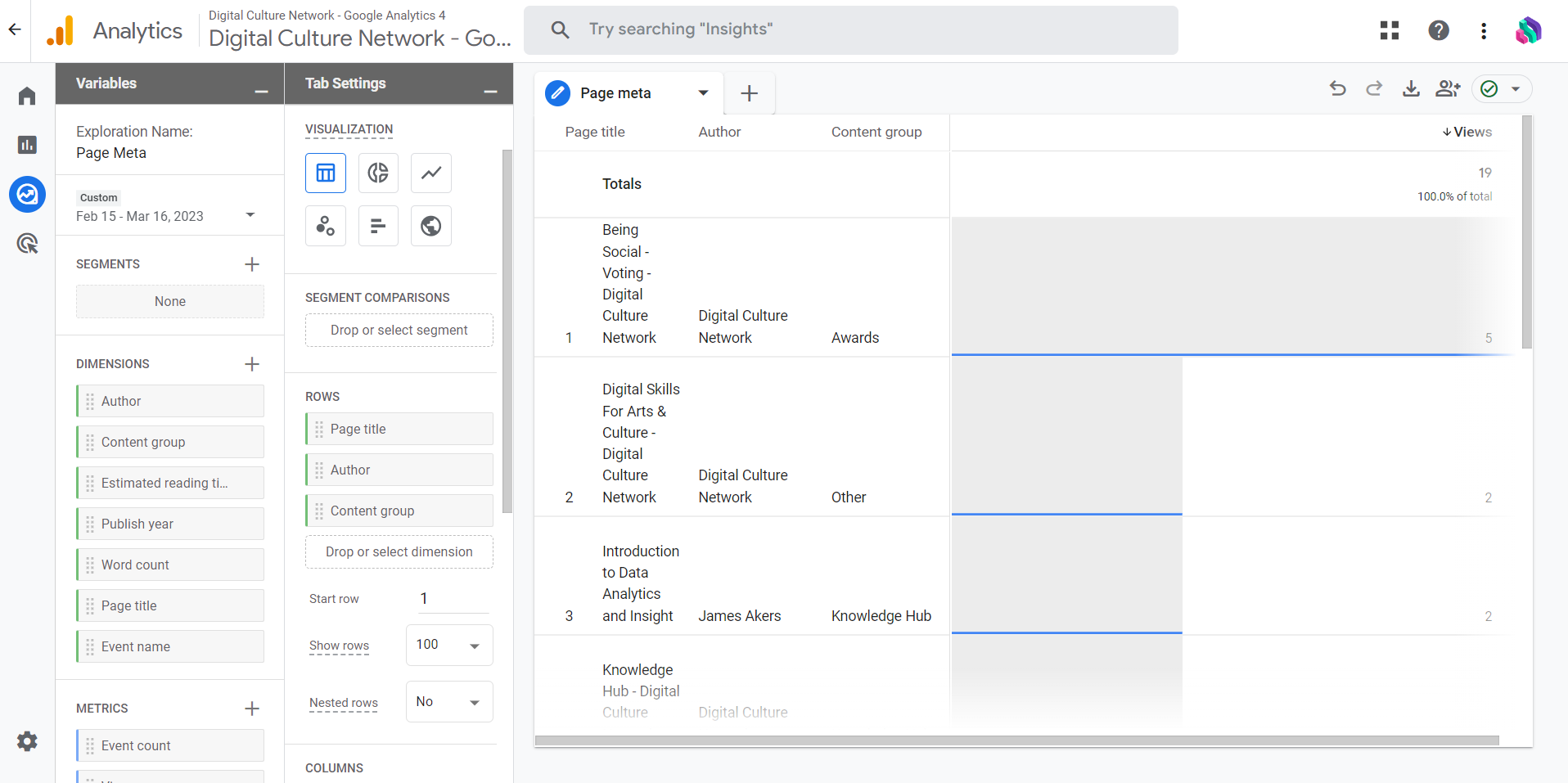Image resolution: width=1568 pixels, height=783 pixels.
Task: Expand the data quality status dropdown
Action: click(x=1516, y=89)
